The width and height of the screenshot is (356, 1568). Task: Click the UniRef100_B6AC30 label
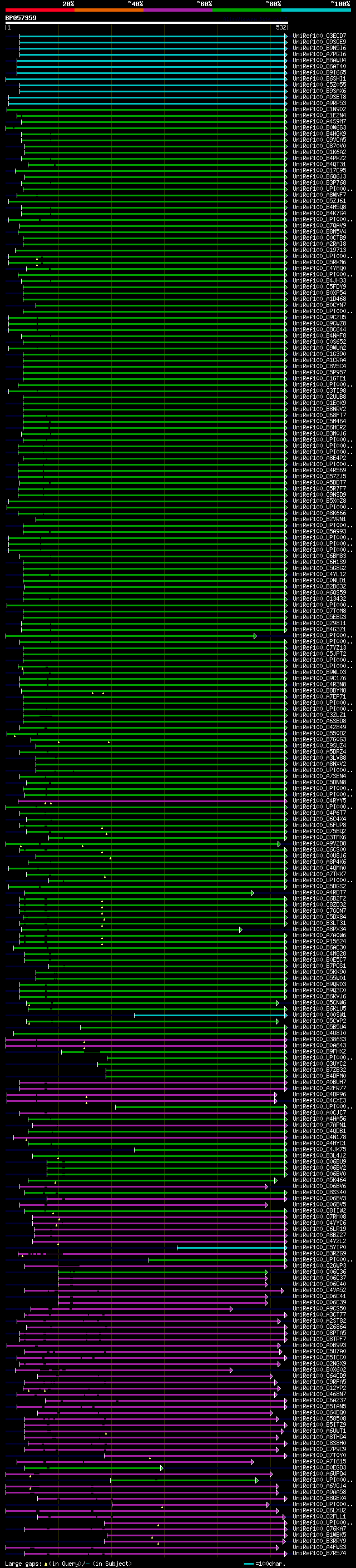[x=319, y=947]
